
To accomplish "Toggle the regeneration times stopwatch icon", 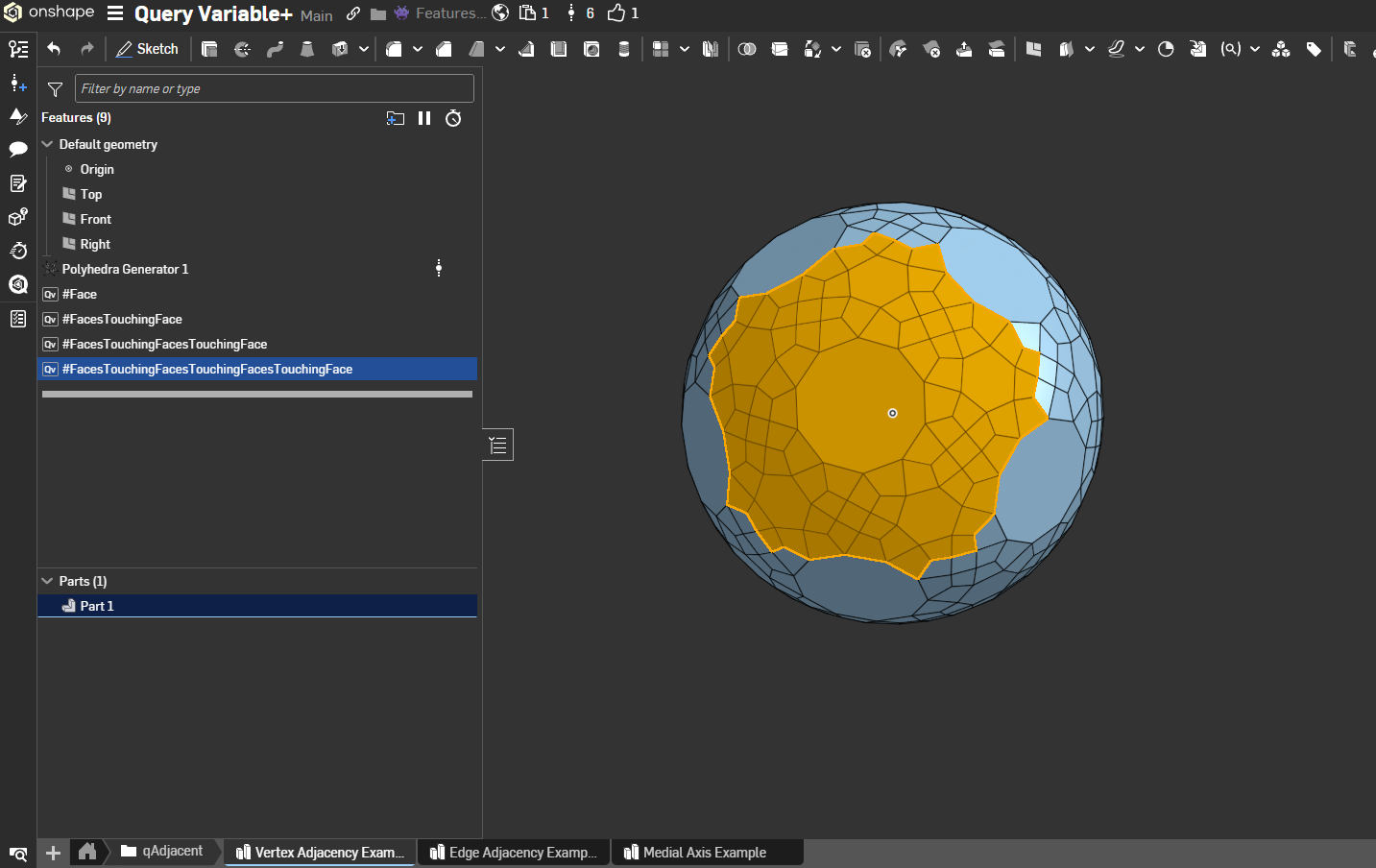I will (453, 118).
